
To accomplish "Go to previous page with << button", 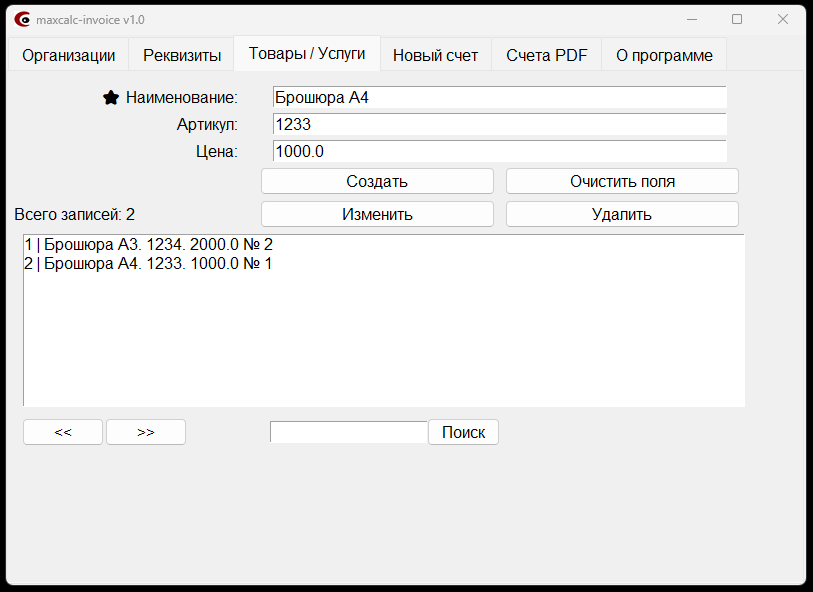I will (63, 432).
